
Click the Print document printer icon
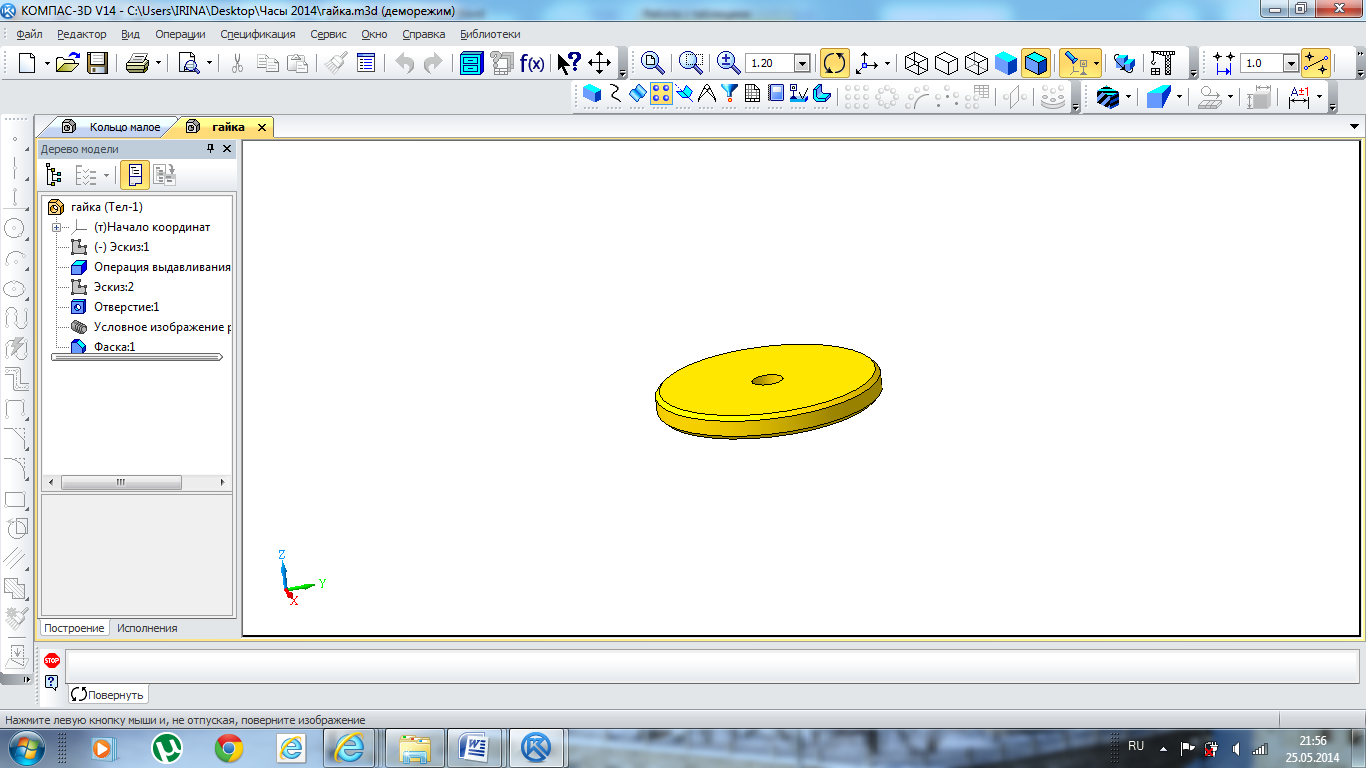click(x=137, y=63)
